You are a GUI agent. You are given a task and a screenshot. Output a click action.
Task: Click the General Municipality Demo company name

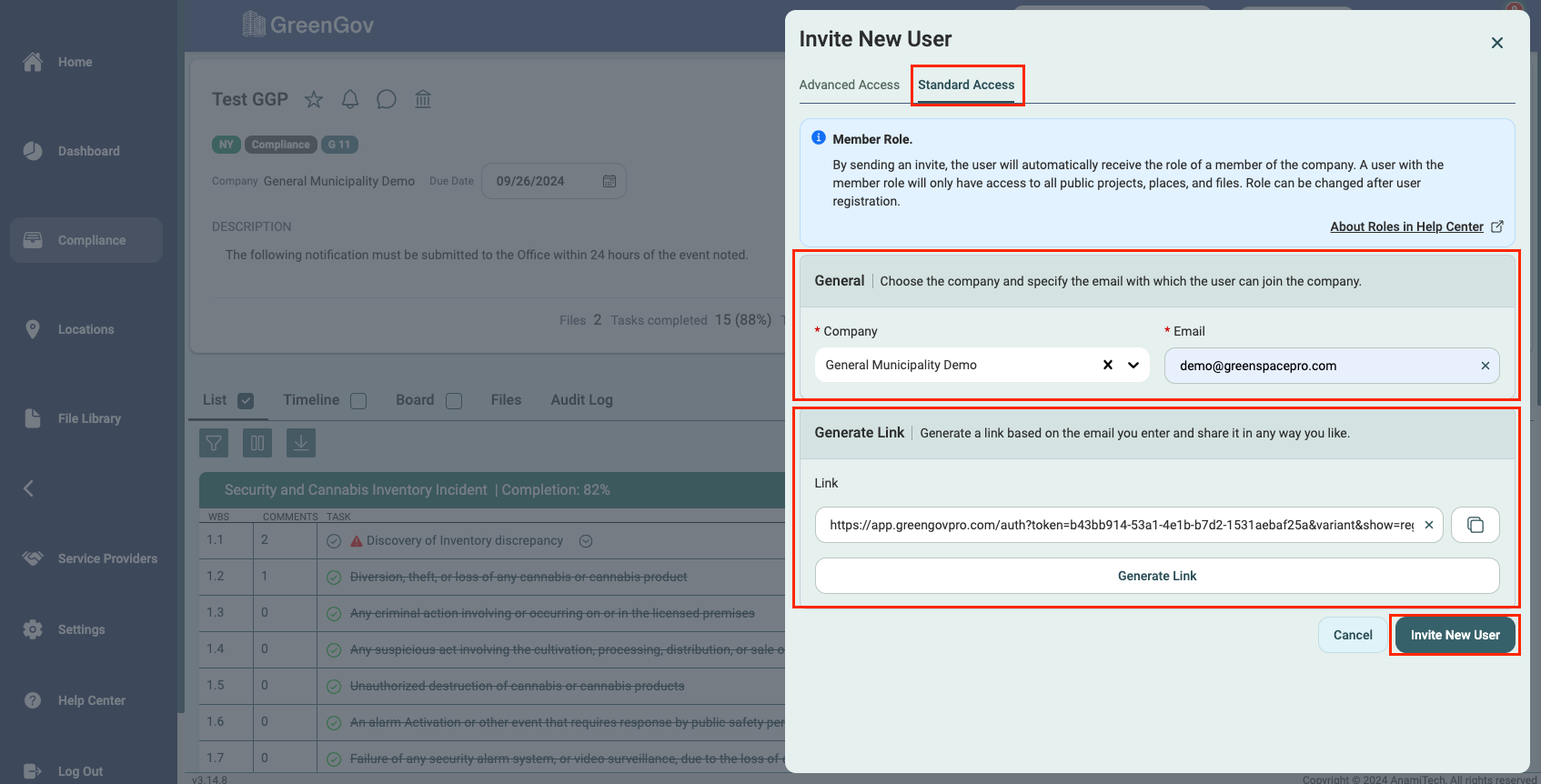(339, 181)
